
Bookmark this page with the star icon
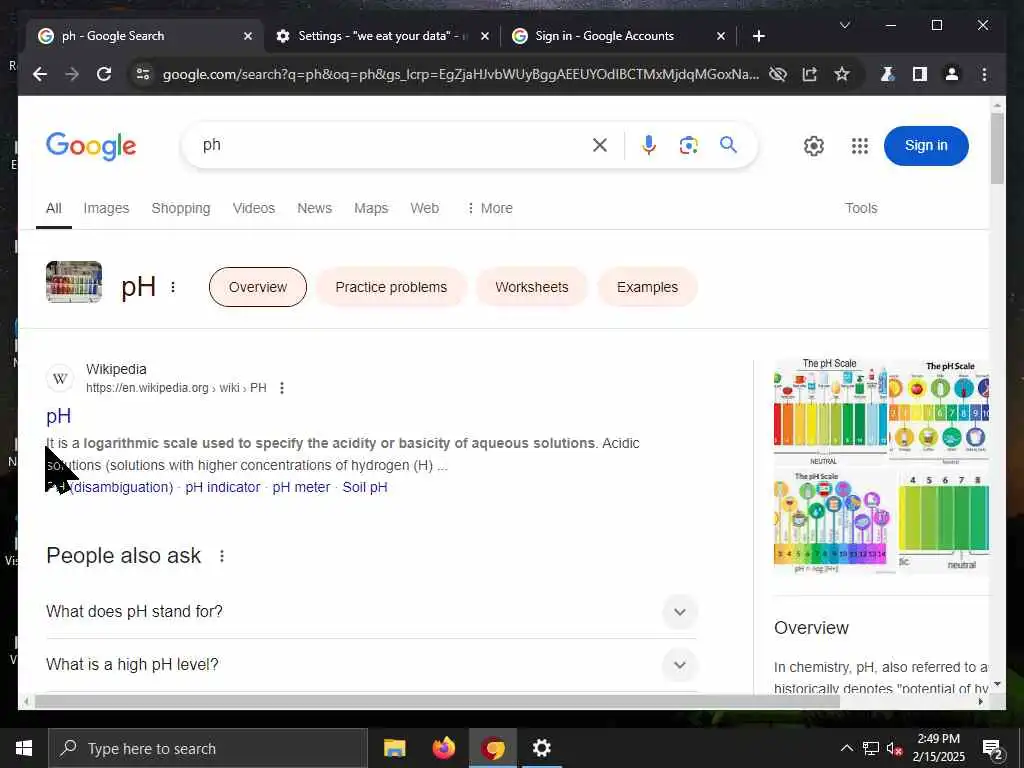coord(842,74)
